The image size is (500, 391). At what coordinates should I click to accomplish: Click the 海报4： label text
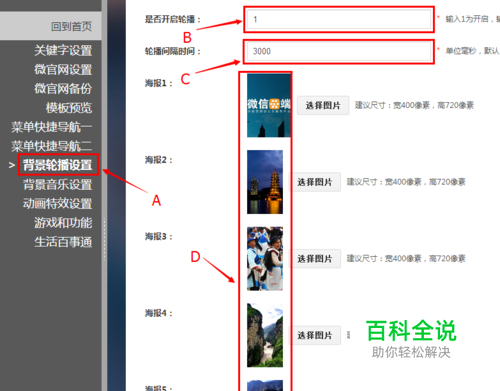tap(159, 313)
